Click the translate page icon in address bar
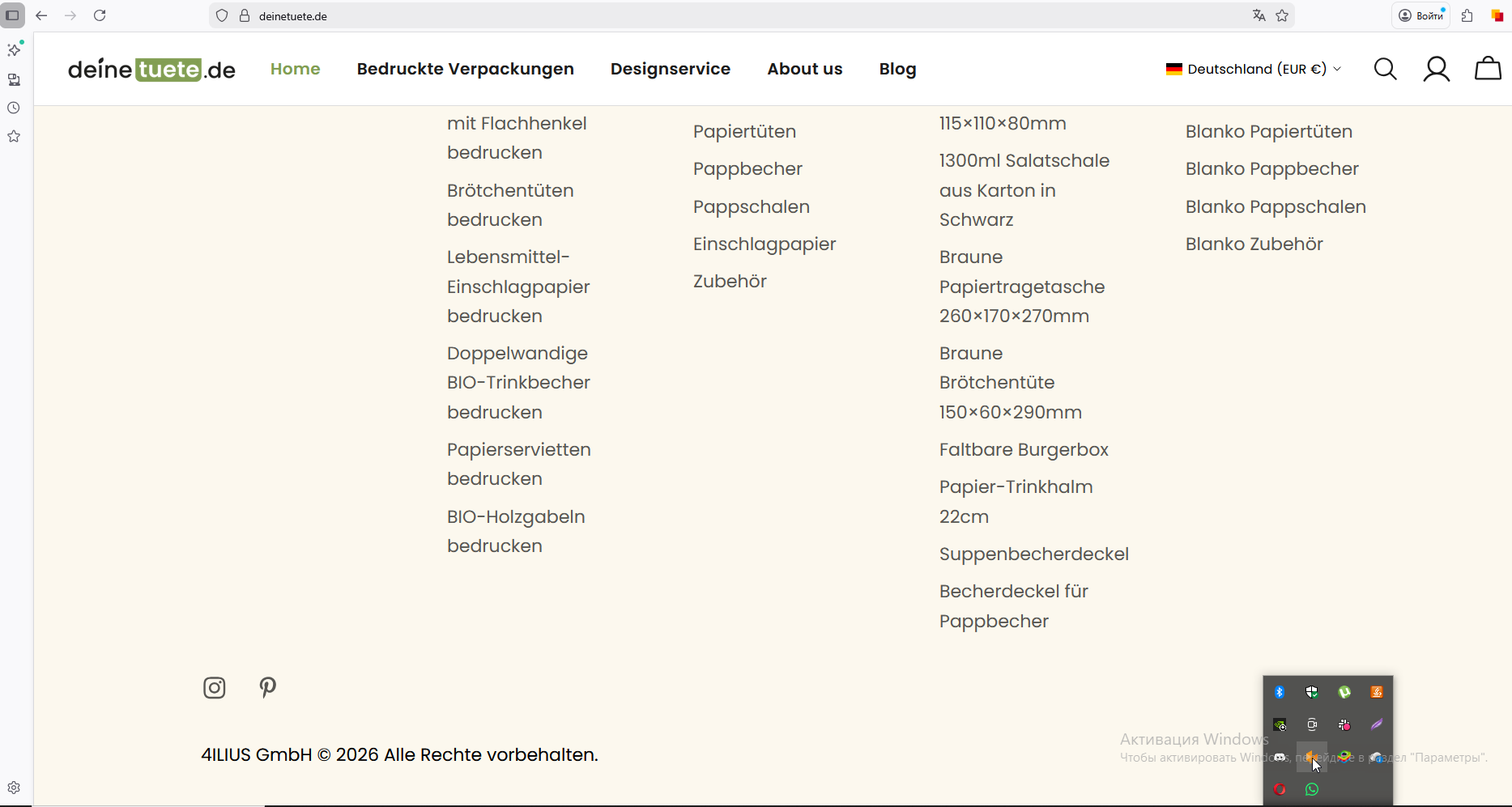Screen dimensions: 1512x807 (1259, 15)
